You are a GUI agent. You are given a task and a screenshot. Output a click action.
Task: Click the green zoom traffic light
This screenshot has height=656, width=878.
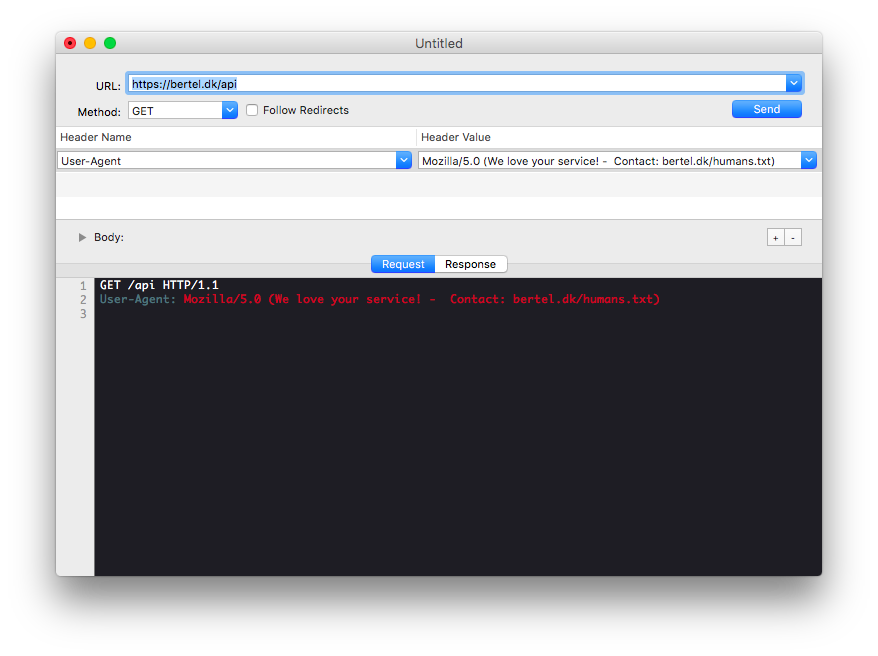click(x=109, y=43)
